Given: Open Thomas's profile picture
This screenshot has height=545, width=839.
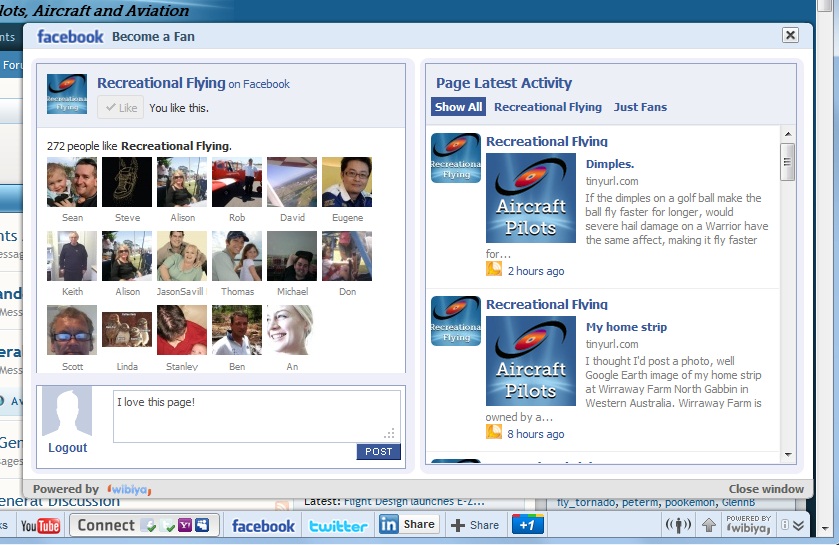Looking at the screenshot, I should [237, 256].
